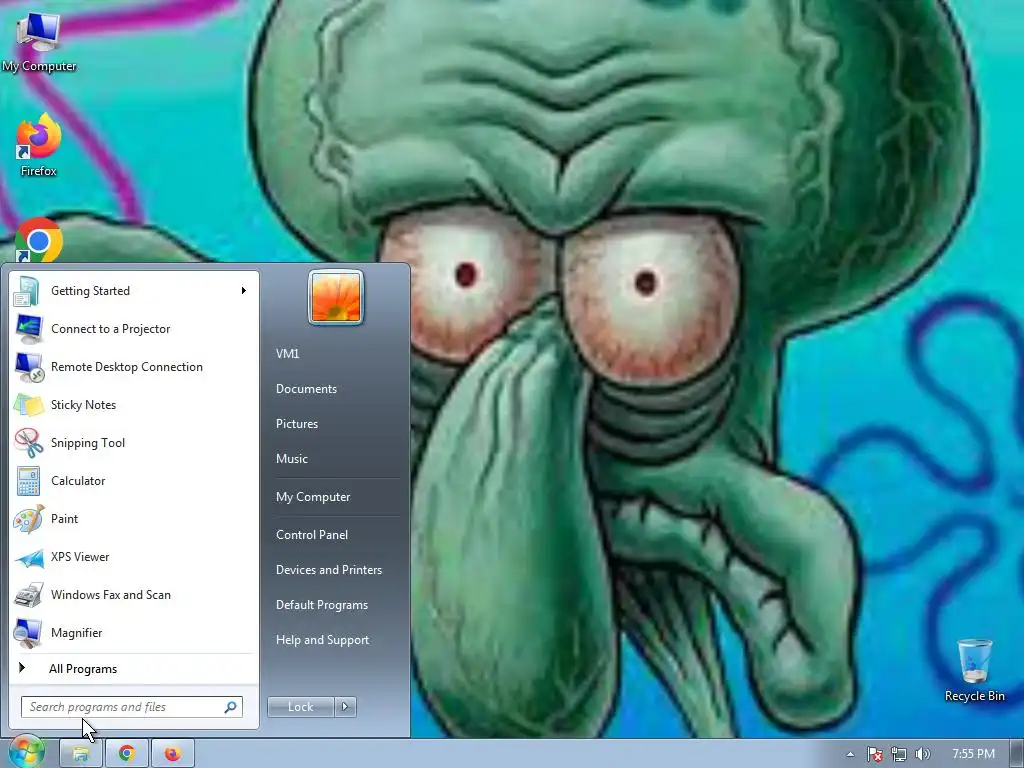Select the Windows Fax and Scan label
Screen dimensions: 1024x768
tap(111, 594)
